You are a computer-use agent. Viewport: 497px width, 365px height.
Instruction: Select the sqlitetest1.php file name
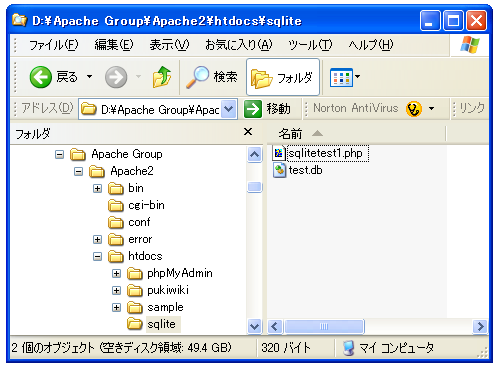tap(327, 153)
